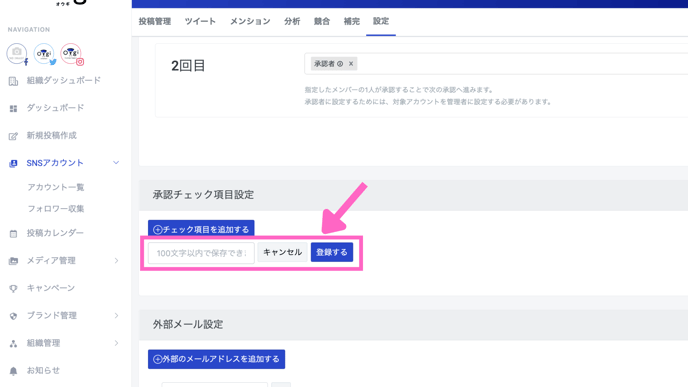Viewport: 688px width, 387px height.
Task: Focus the 100文字以内 check item input
Action: [201, 253]
